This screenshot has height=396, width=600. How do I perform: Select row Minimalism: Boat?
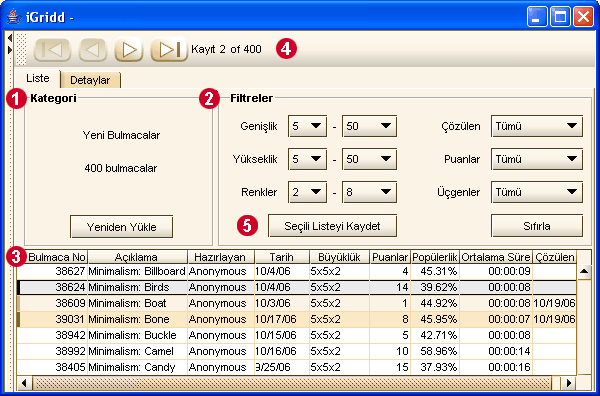[297, 303]
